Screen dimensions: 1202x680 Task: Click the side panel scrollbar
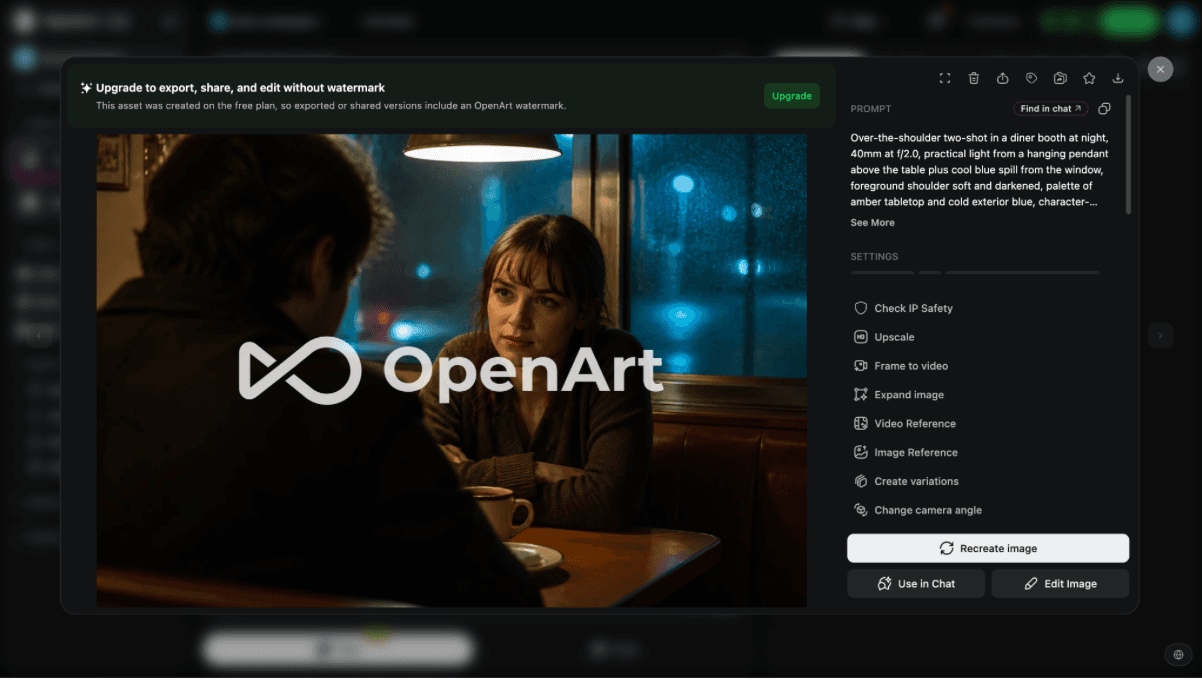click(x=1130, y=153)
